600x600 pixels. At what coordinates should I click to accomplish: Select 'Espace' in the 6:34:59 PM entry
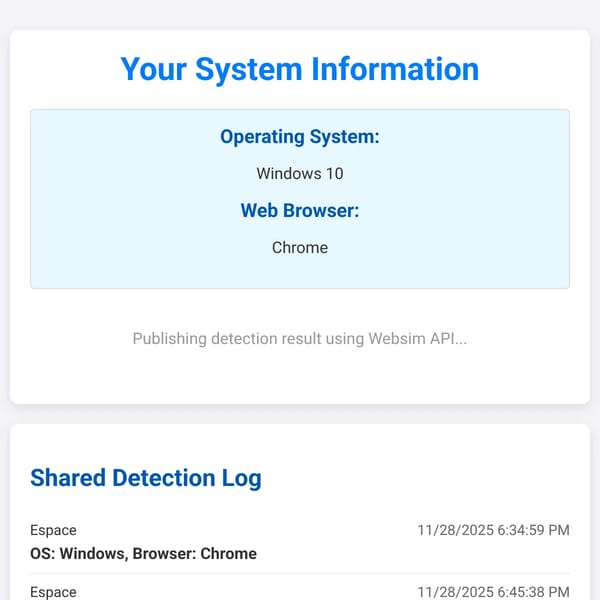pyautogui.click(x=53, y=530)
